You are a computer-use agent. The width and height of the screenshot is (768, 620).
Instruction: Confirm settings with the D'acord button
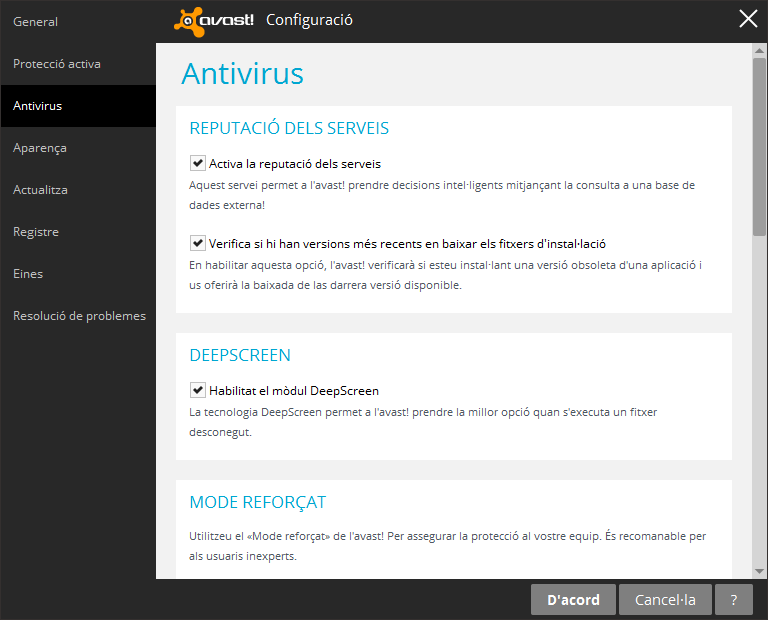point(573,599)
